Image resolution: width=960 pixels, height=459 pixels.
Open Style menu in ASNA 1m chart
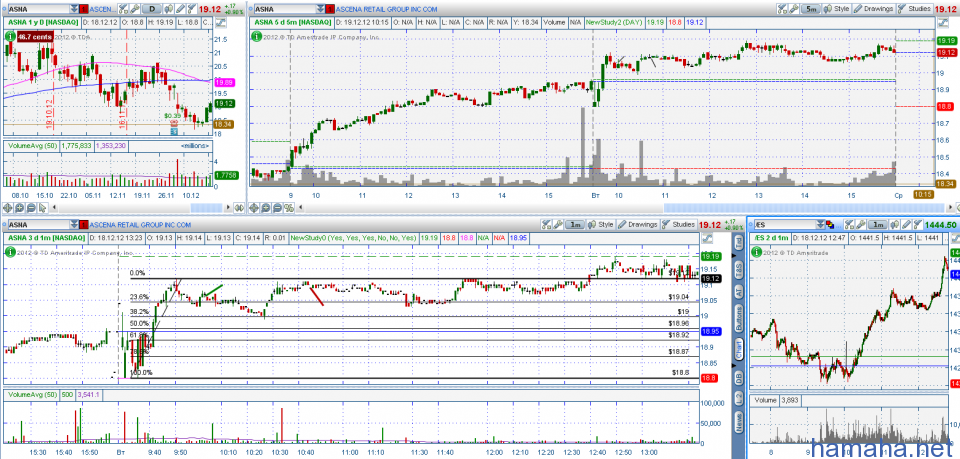tap(600, 225)
